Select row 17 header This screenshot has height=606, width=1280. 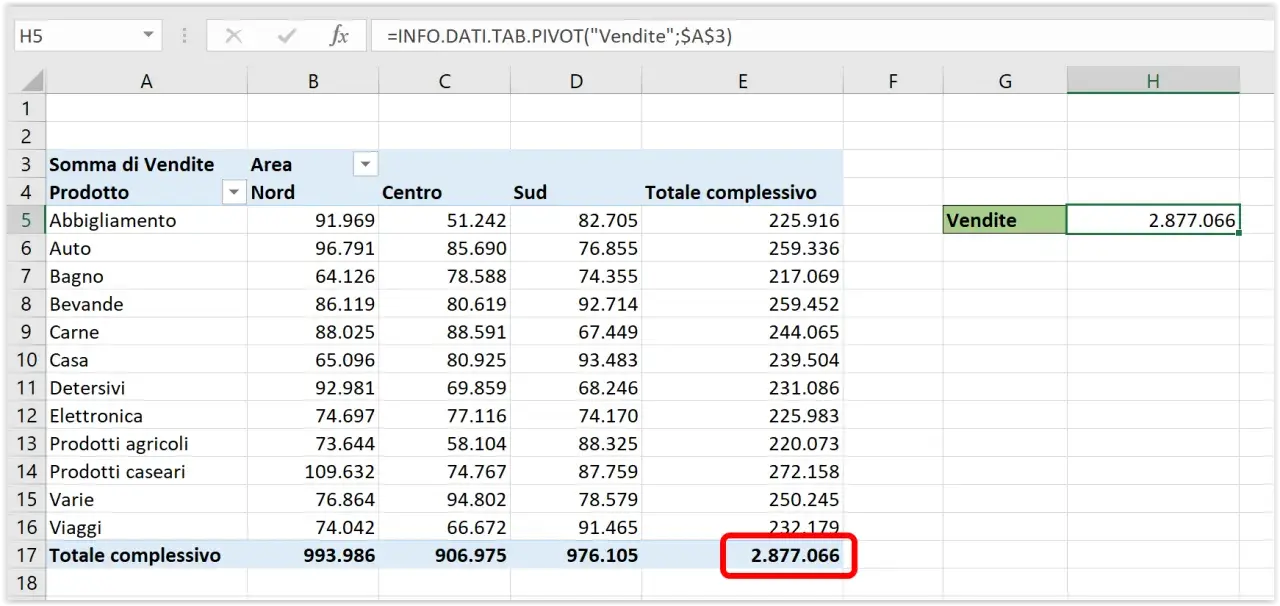pyautogui.click(x=27, y=555)
